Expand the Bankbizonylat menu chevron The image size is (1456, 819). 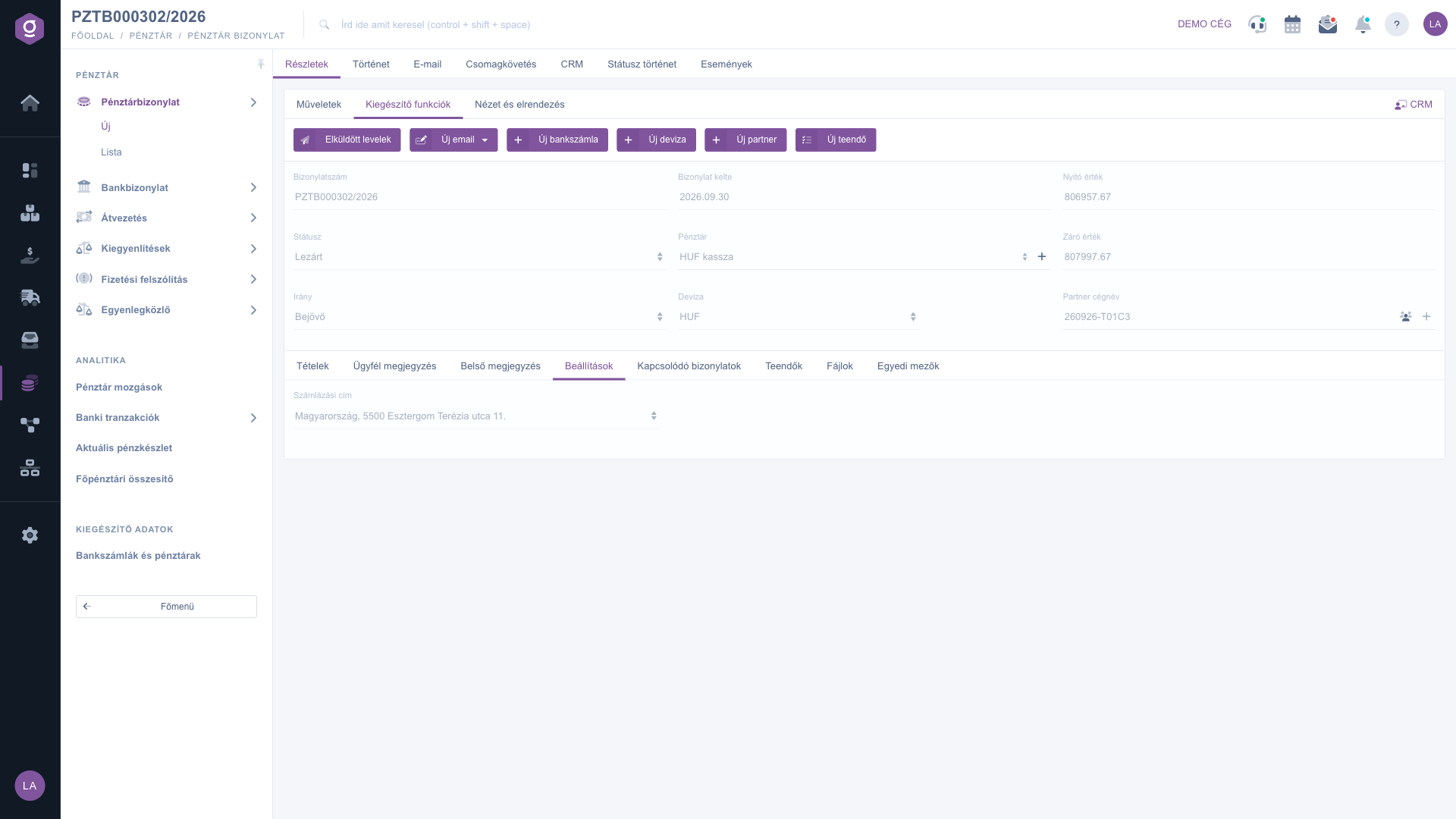coord(253,188)
